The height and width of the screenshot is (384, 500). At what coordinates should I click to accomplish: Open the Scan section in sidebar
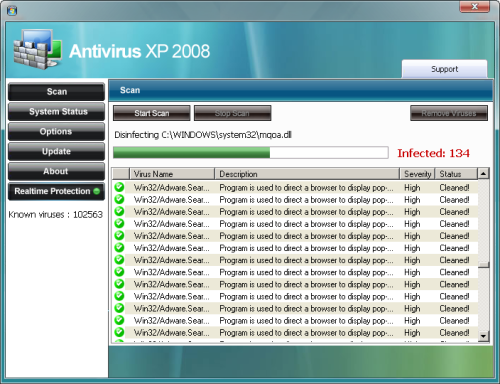point(56,92)
